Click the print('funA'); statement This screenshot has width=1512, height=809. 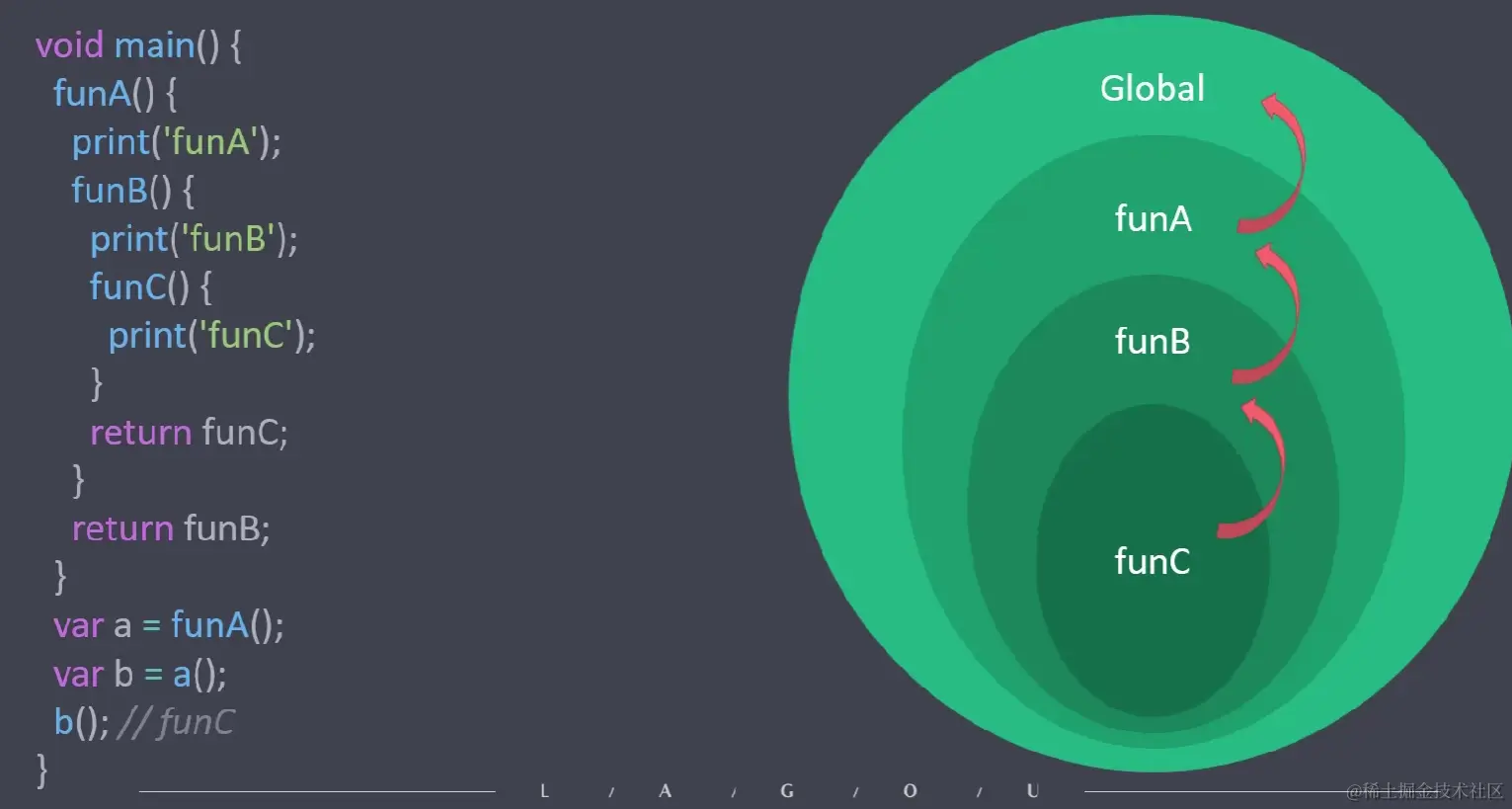pyautogui.click(x=177, y=142)
